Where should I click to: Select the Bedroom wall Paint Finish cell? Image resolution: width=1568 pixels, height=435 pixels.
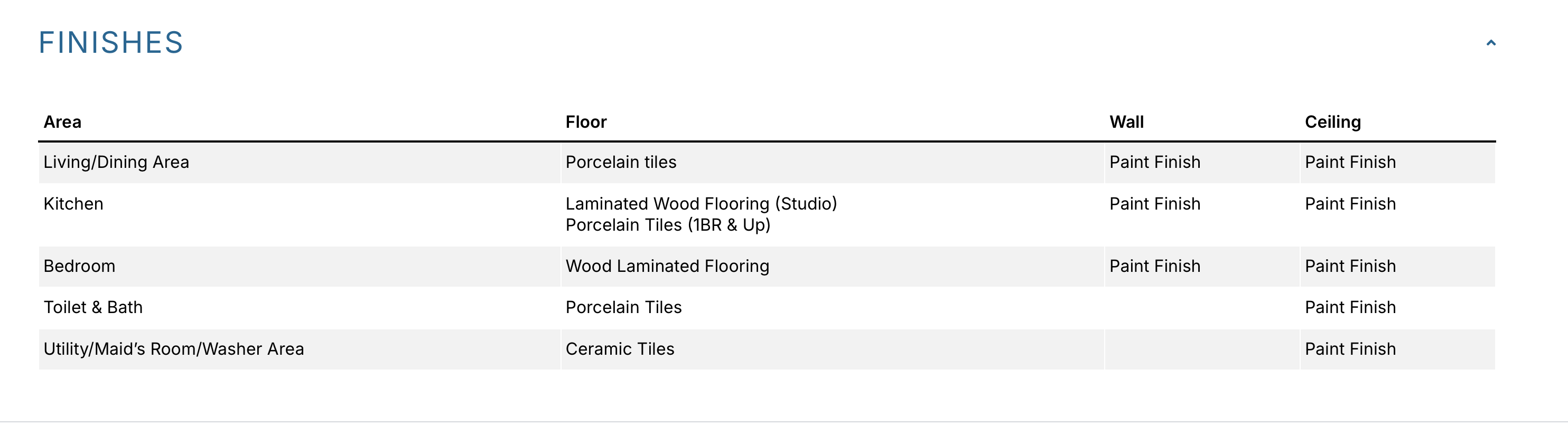1155,266
